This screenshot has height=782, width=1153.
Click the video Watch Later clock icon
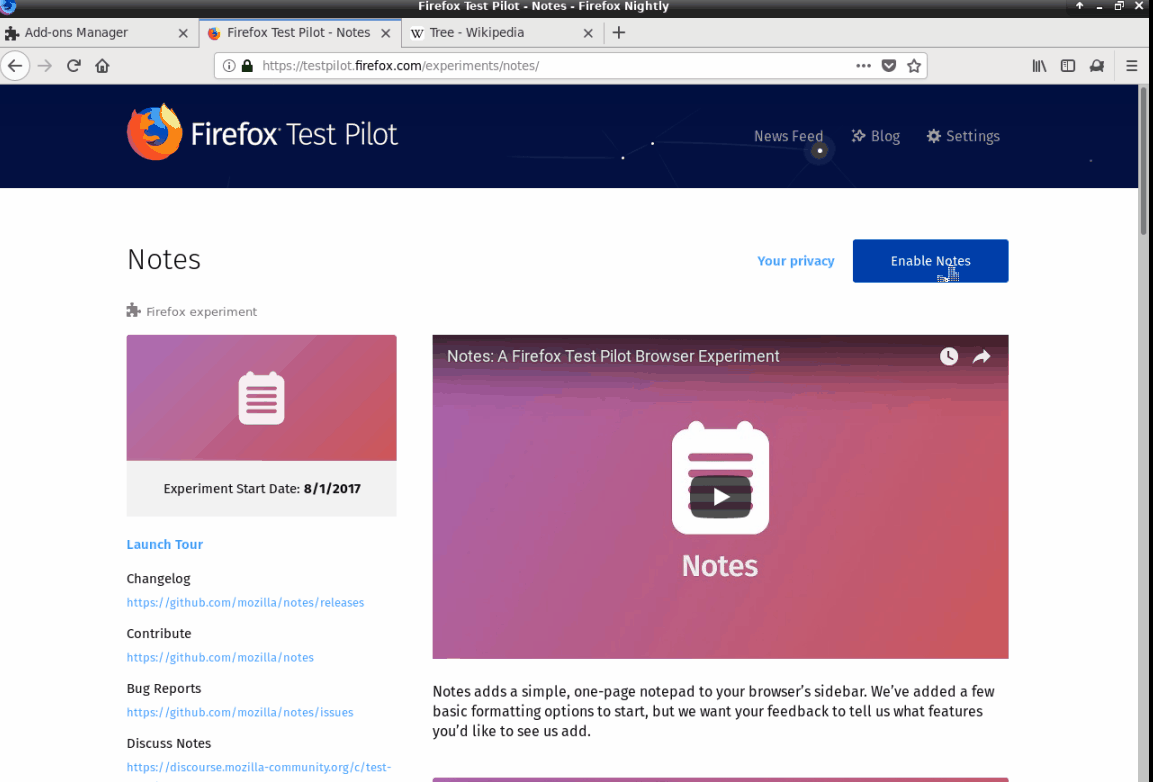point(948,357)
